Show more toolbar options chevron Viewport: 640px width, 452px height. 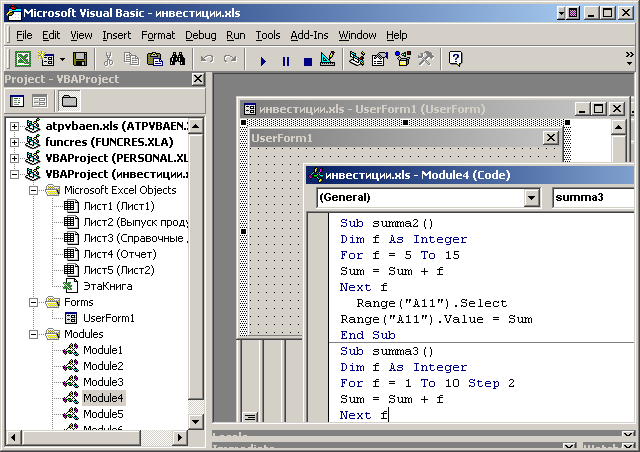[630, 58]
